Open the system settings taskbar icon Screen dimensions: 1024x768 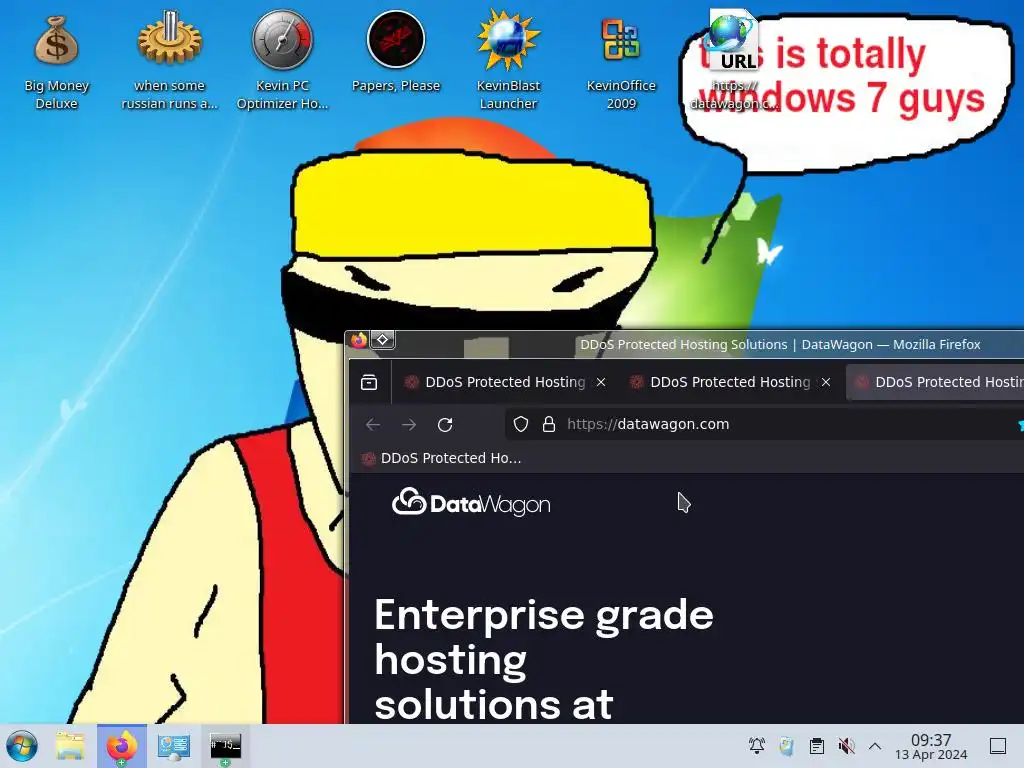(x=174, y=746)
